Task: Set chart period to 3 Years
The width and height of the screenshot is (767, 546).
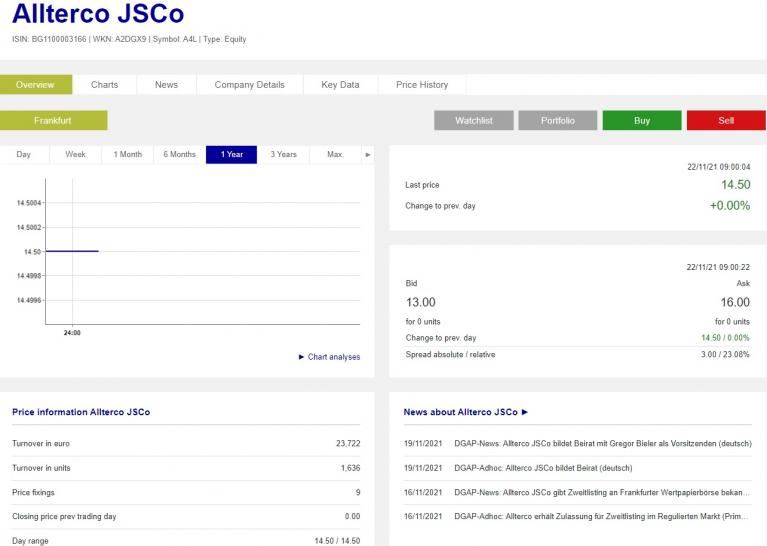Action: [284, 155]
